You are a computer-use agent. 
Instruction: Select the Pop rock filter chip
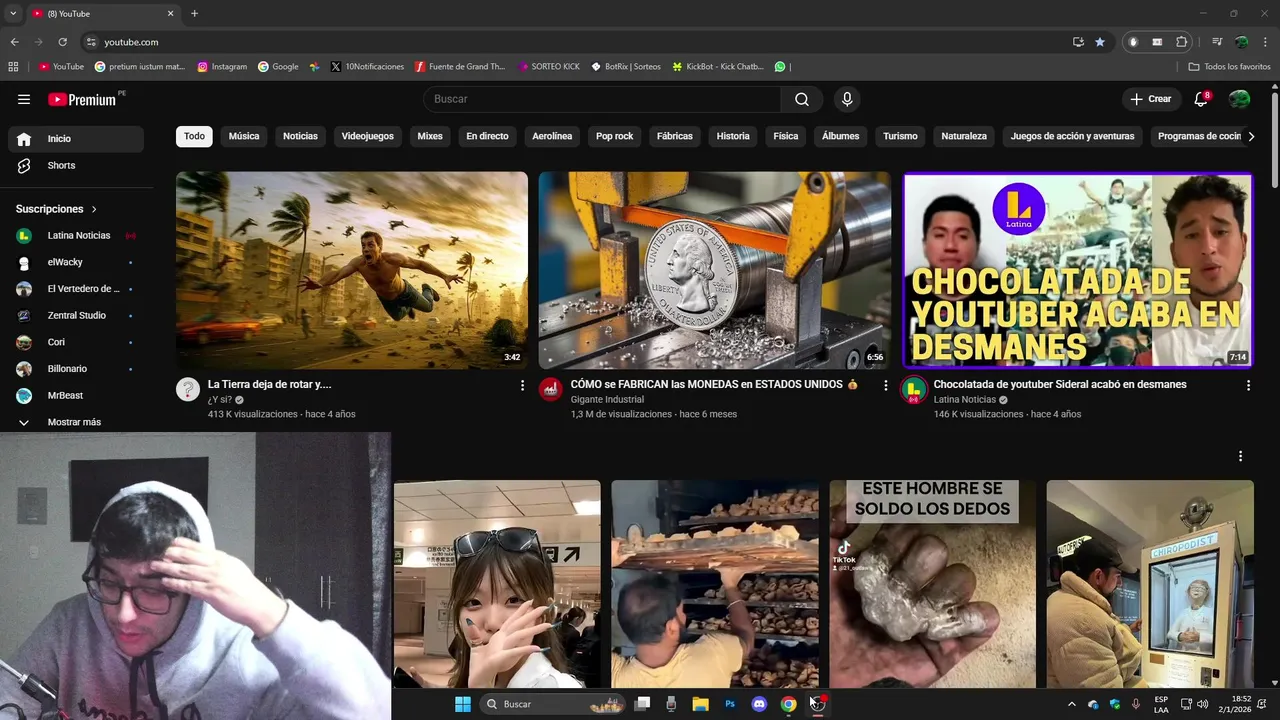(x=615, y=136)
